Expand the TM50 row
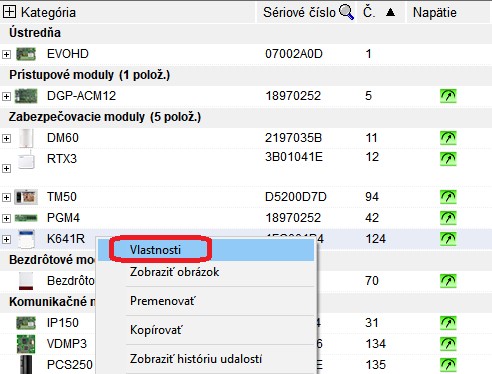492x374 pixels. click(x=6, y=197)
